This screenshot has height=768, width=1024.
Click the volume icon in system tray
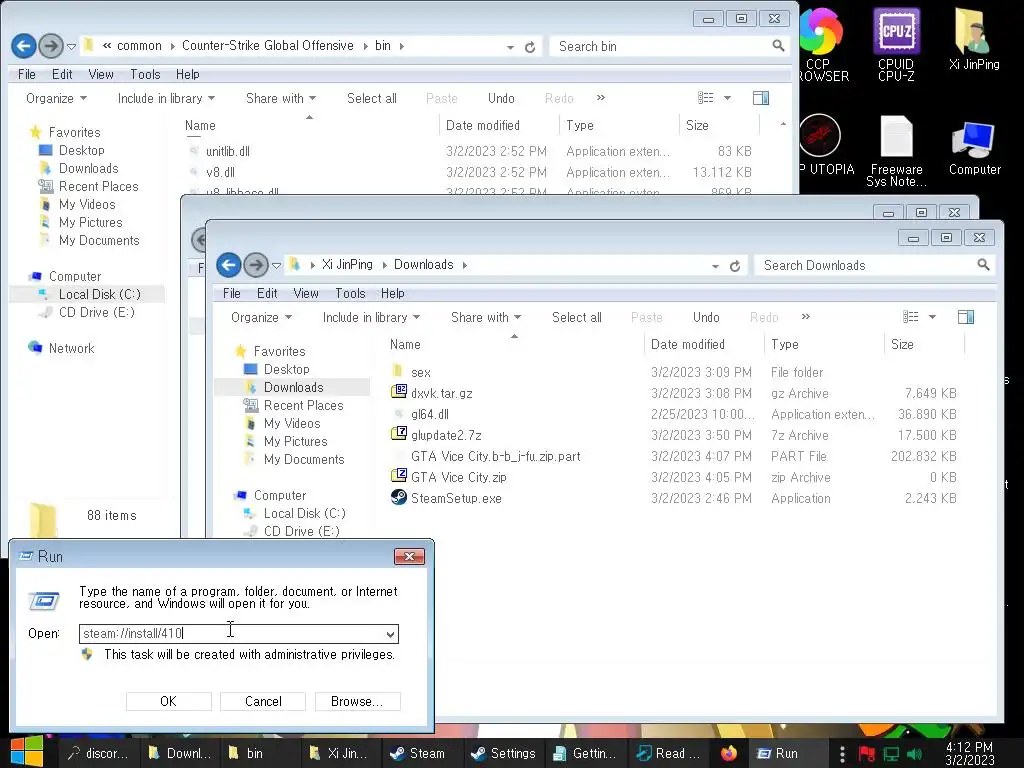(x=914, y=754)
